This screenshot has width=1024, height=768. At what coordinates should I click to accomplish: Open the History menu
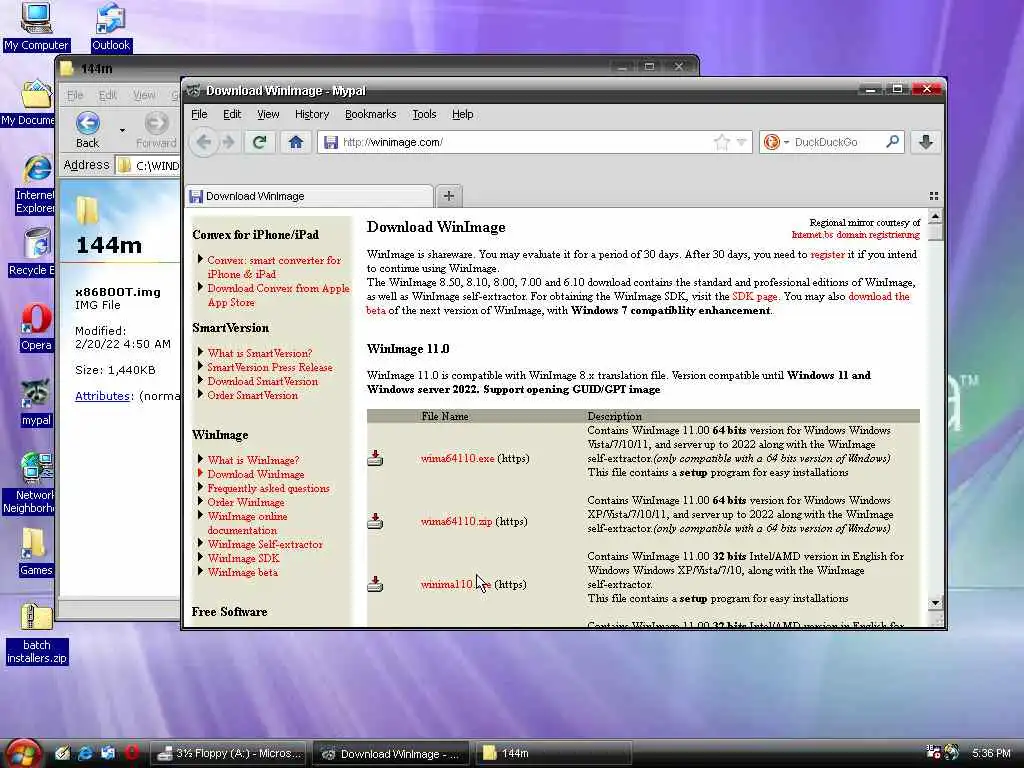(x=312, y=114)
